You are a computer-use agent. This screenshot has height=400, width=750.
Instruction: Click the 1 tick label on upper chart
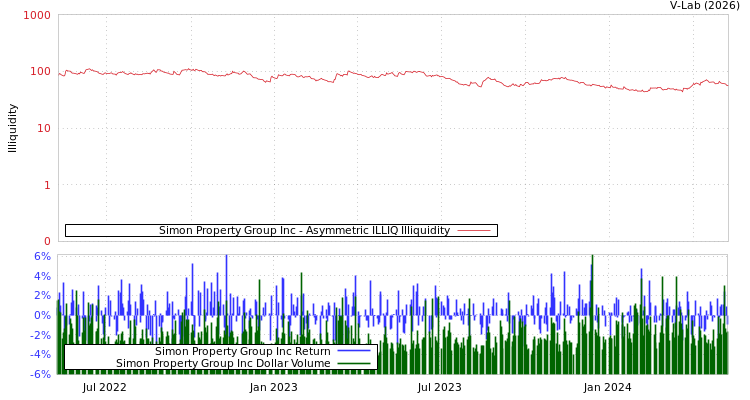tap(47, 185)
